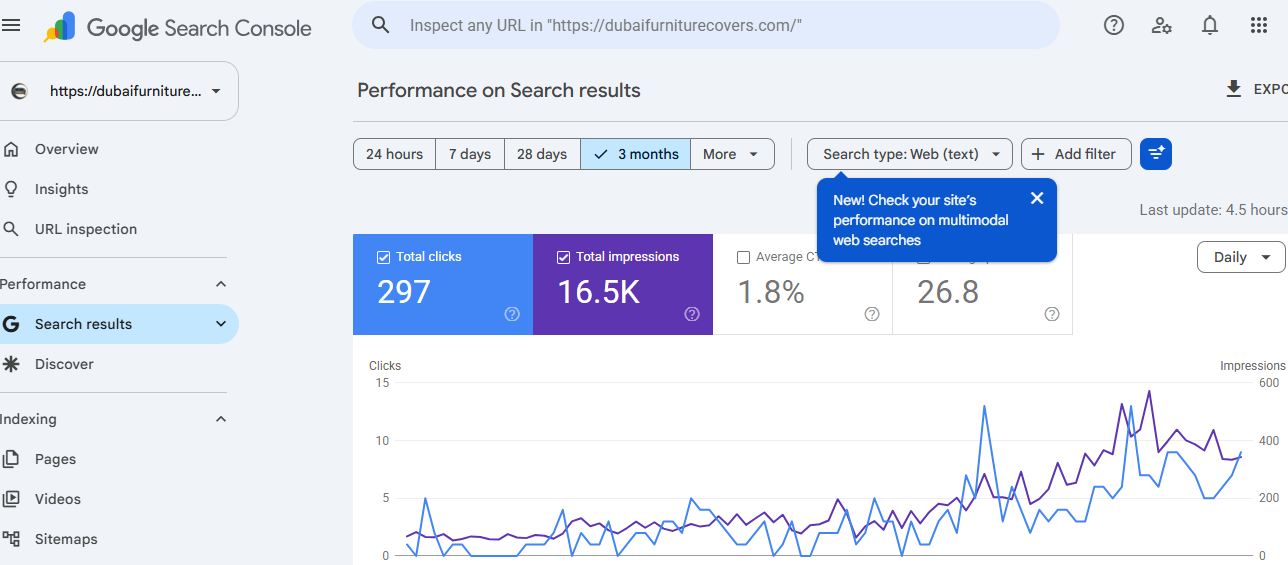Viewport: 1288px width, 565px height.
Task: Click the Clicks axis label on chart
Action: point(385,366)
